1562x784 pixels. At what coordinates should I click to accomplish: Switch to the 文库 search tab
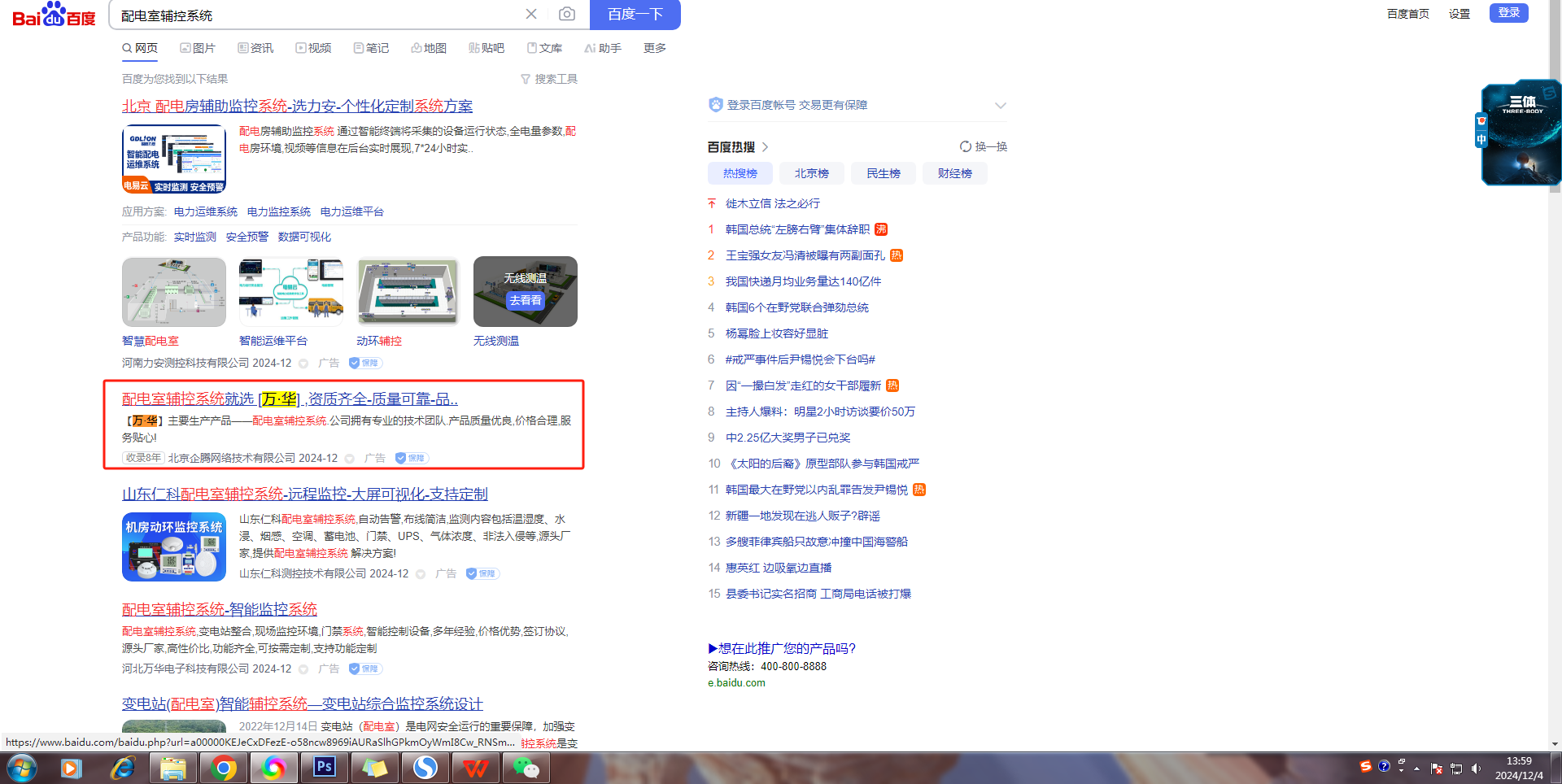[x=544, y=48]
